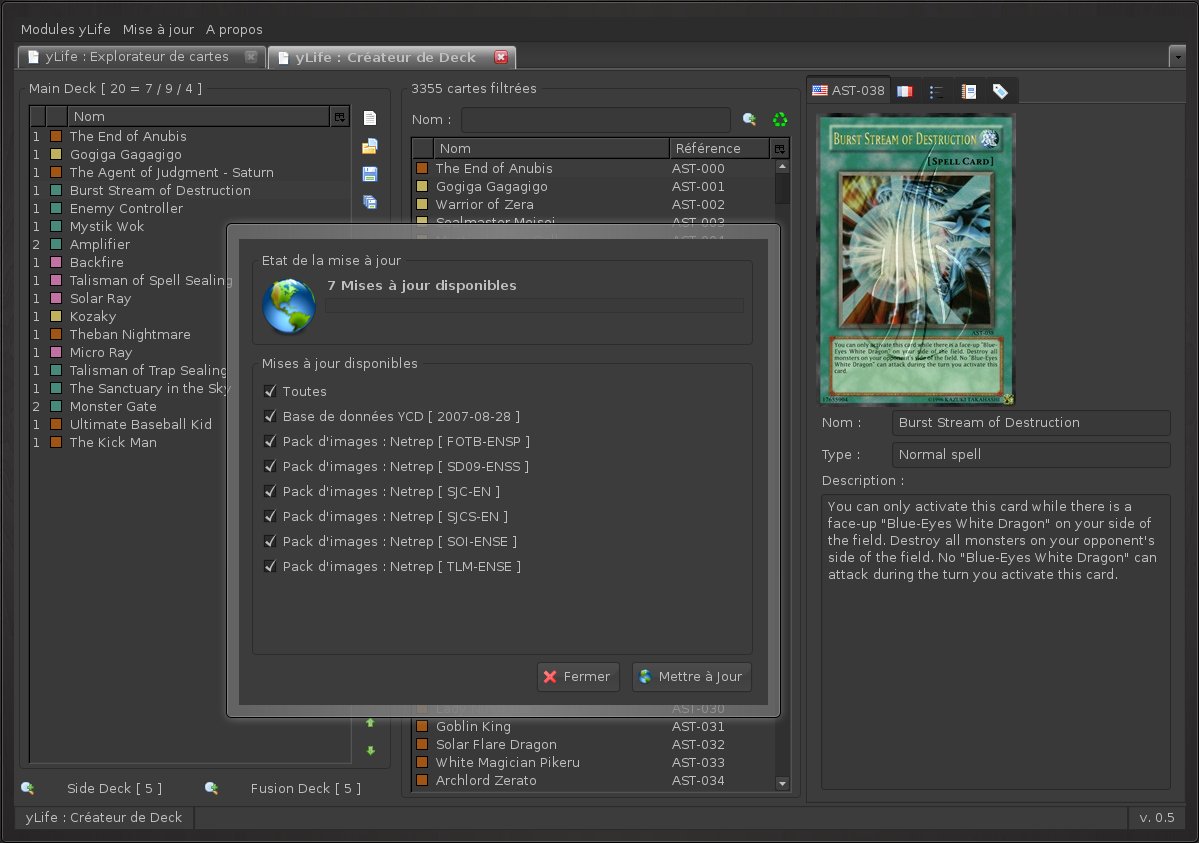Open the bullet list tab icon
Screen dimensions: 1199x843
click(x=936, y=92)
